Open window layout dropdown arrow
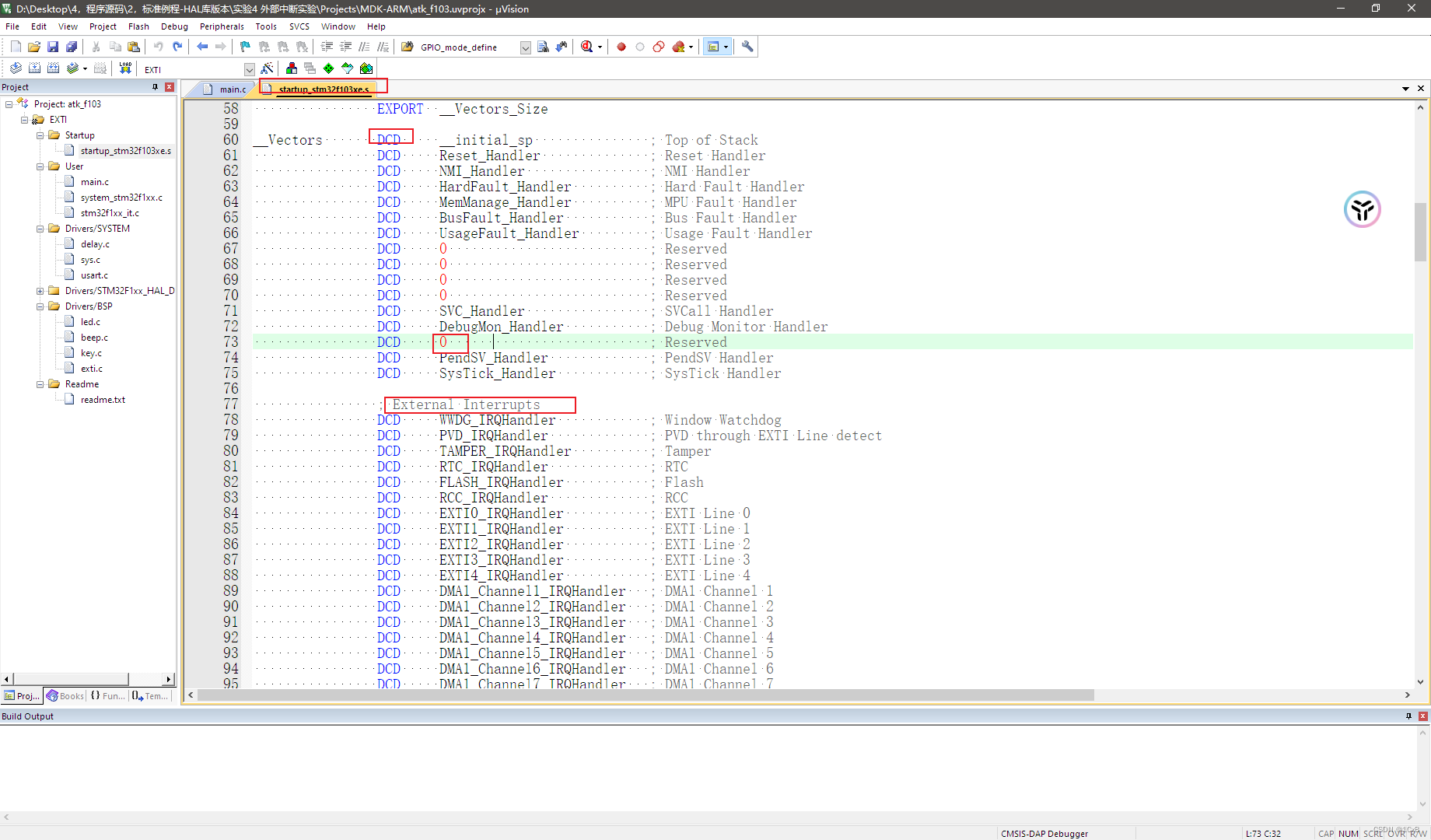Viewport: 1431px width, 840px height. tap(726, 47)
